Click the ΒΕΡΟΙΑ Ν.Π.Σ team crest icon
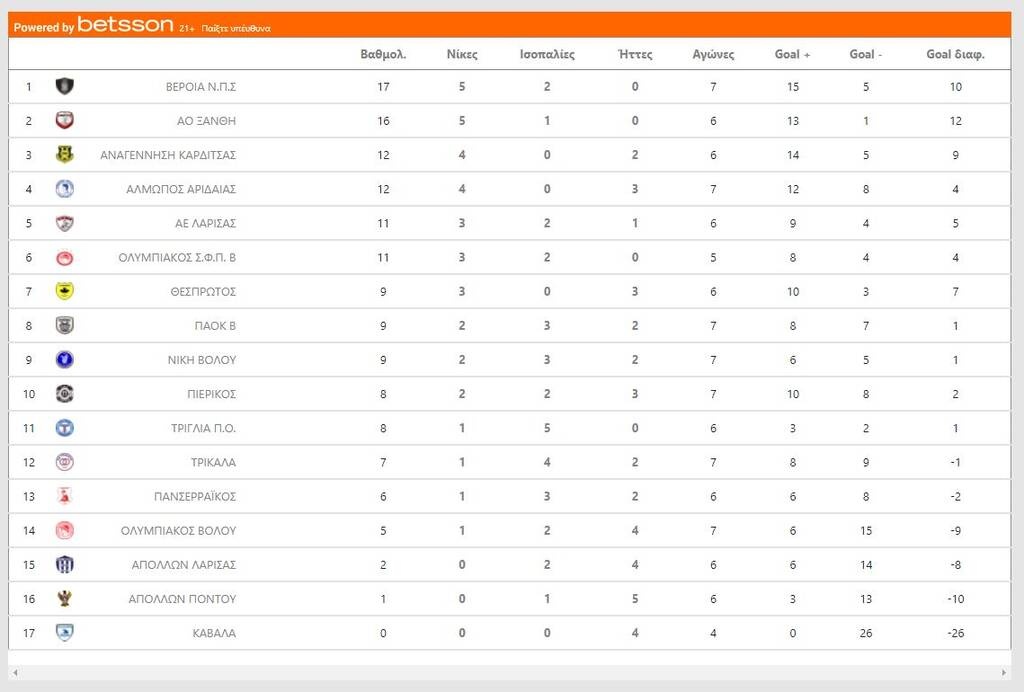The height and width of the screenshot is (692, 1024). click(x=65, y=87)
